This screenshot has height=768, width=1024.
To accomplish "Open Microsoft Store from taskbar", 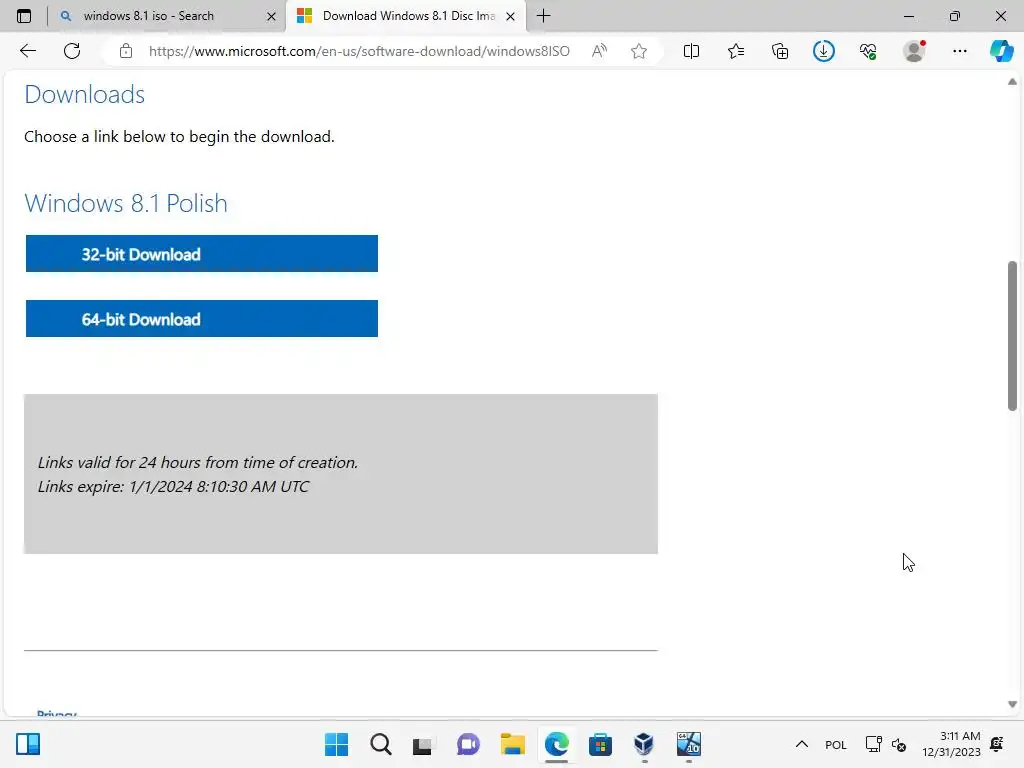I will pos(600,744).
